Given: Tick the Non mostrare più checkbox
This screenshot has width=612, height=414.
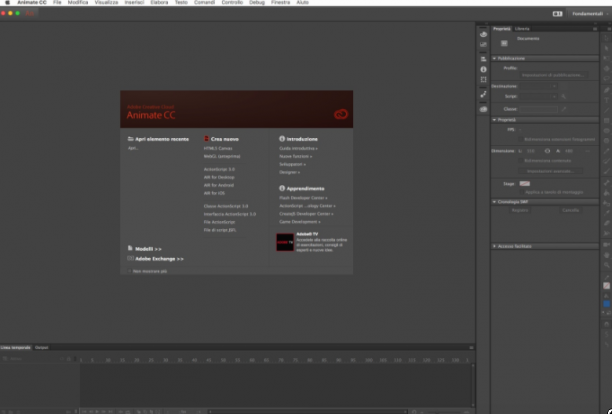Looking at the screenshot, I should (130, 271).
